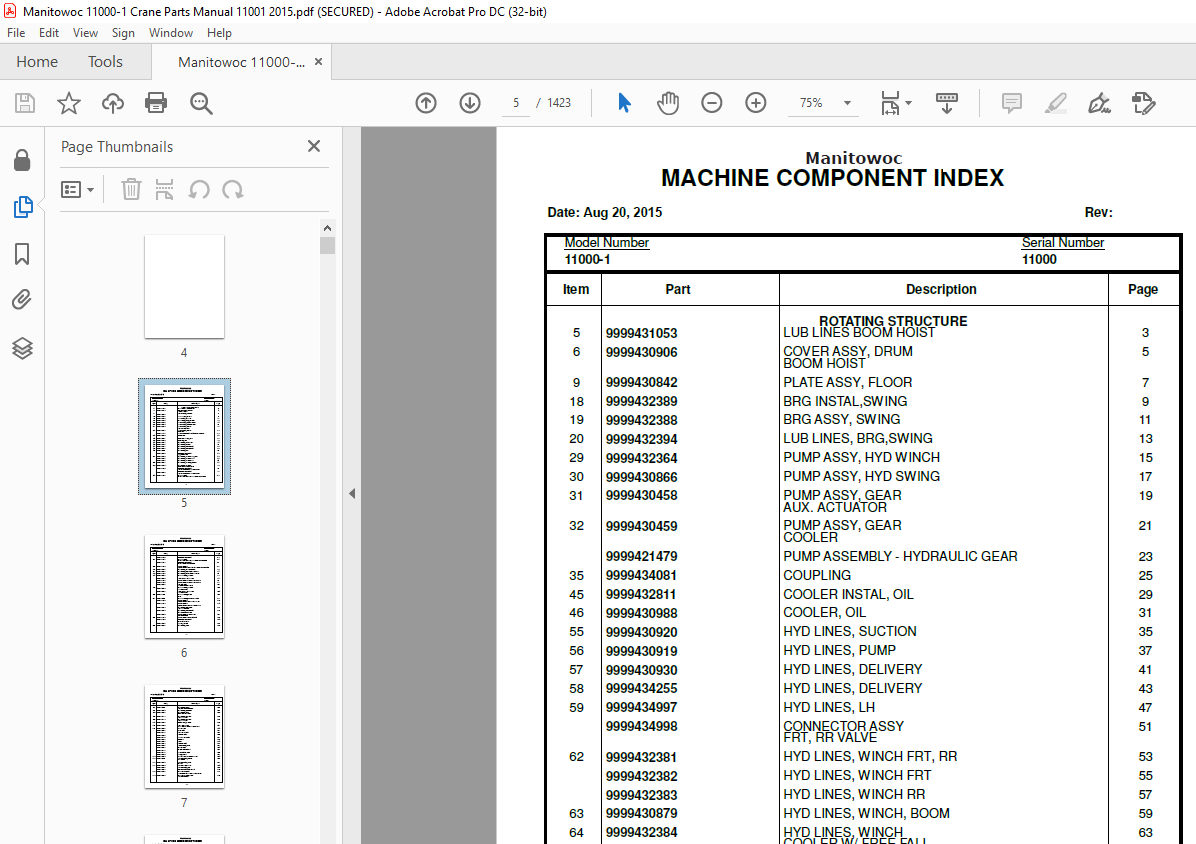1196x844 pixels.
Task: Open the Find text magnifier tool
Action: [201, 103]
